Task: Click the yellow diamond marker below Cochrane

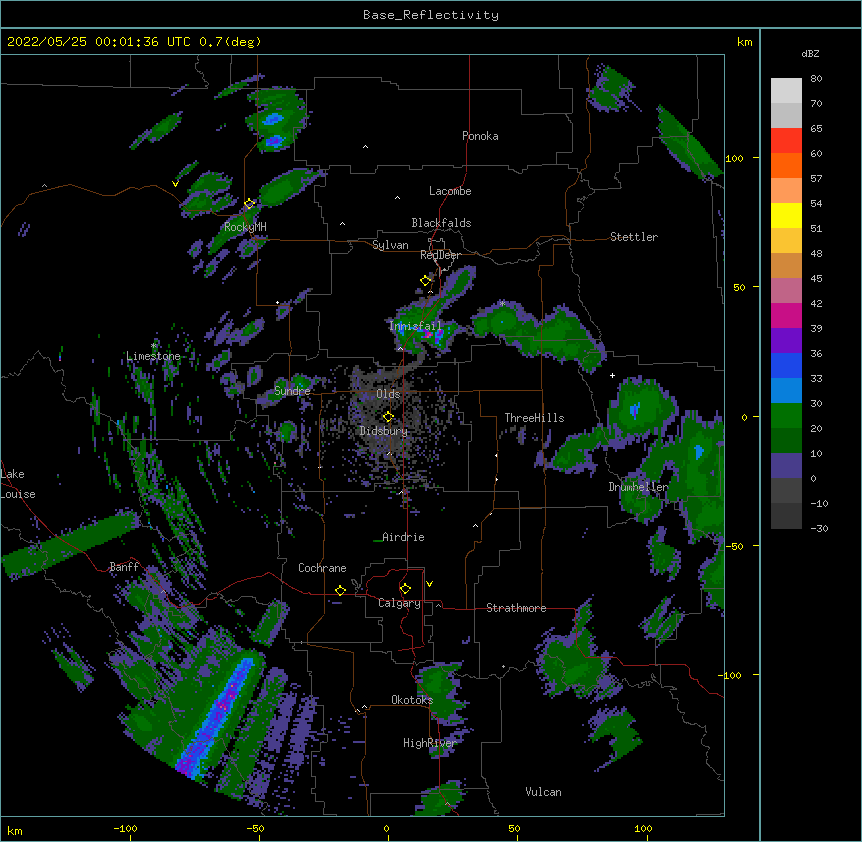Action: click(340, 590)
